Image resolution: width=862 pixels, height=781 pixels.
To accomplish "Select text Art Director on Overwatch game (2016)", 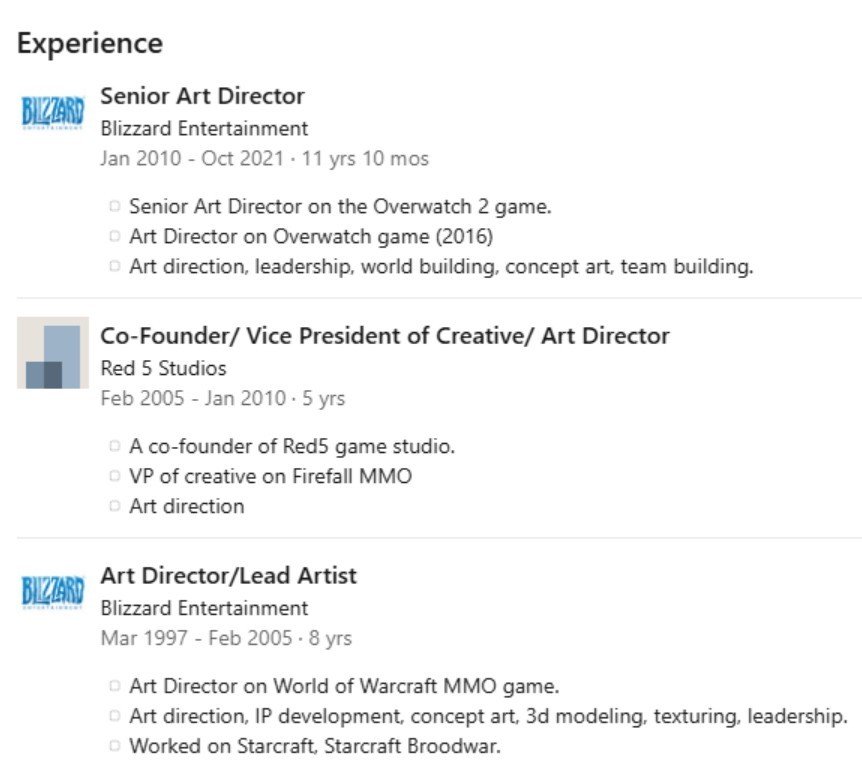I will click(311, 236).
